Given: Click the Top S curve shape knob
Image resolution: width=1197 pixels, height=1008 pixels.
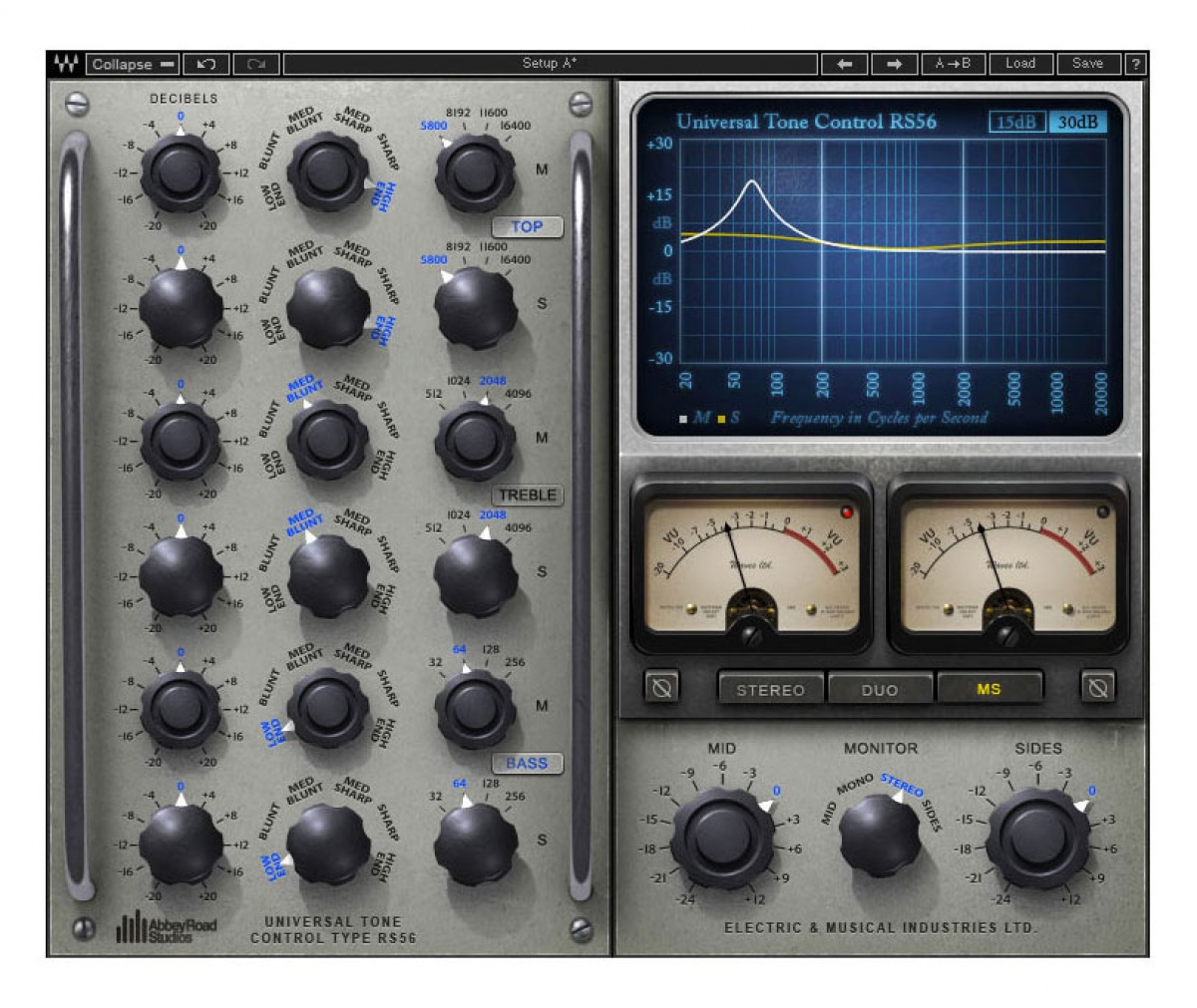Looking at the screenshot, I should (328, 306).
